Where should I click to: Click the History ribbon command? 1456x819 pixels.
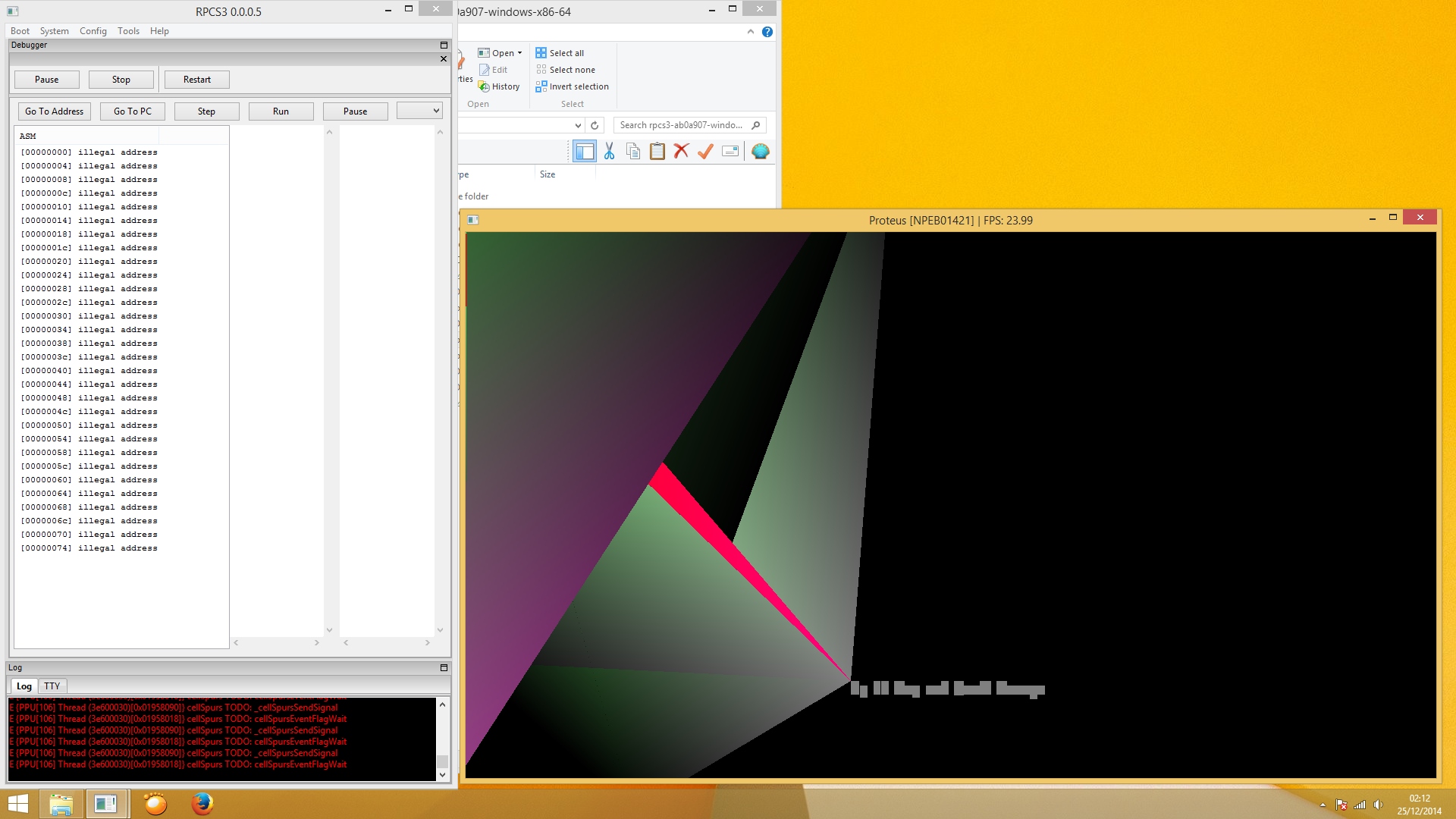499,86
